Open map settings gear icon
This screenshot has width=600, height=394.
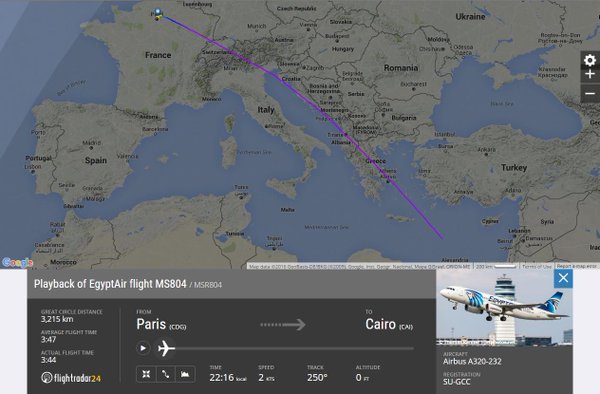pyautogui.click(x=590, y=60)
